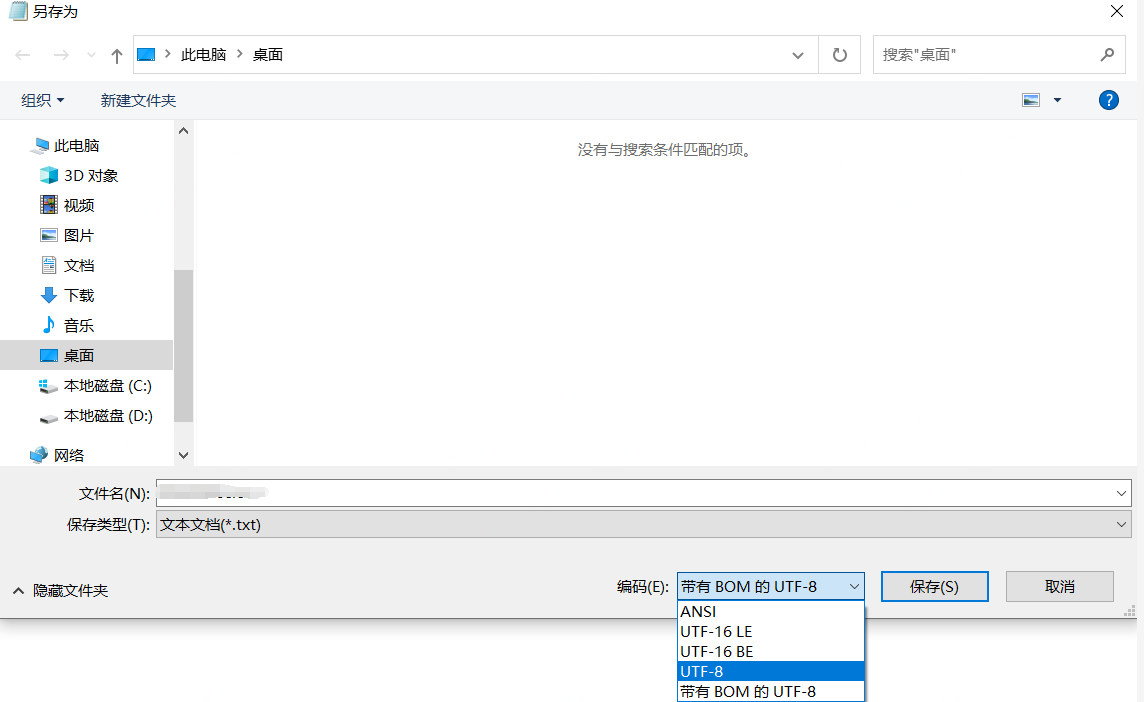Image resolution: width=1144 pixels, height=702 pixels.
Task: Open the 保存类型 combo box
Action: tap(644, 525)
